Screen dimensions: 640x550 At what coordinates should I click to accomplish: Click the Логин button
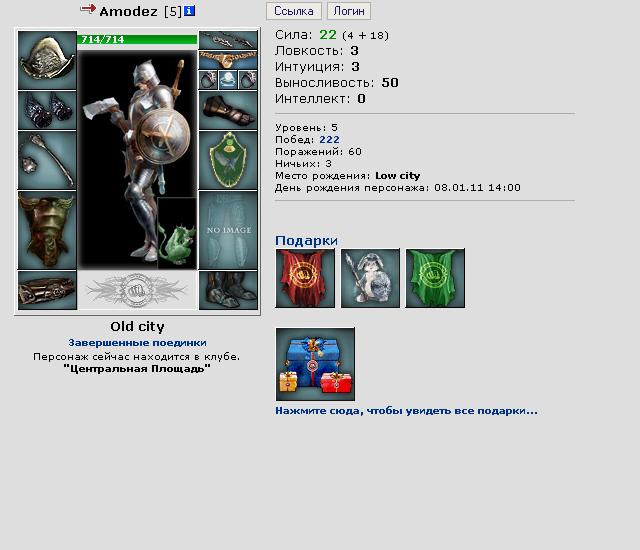tap(349, 11)
